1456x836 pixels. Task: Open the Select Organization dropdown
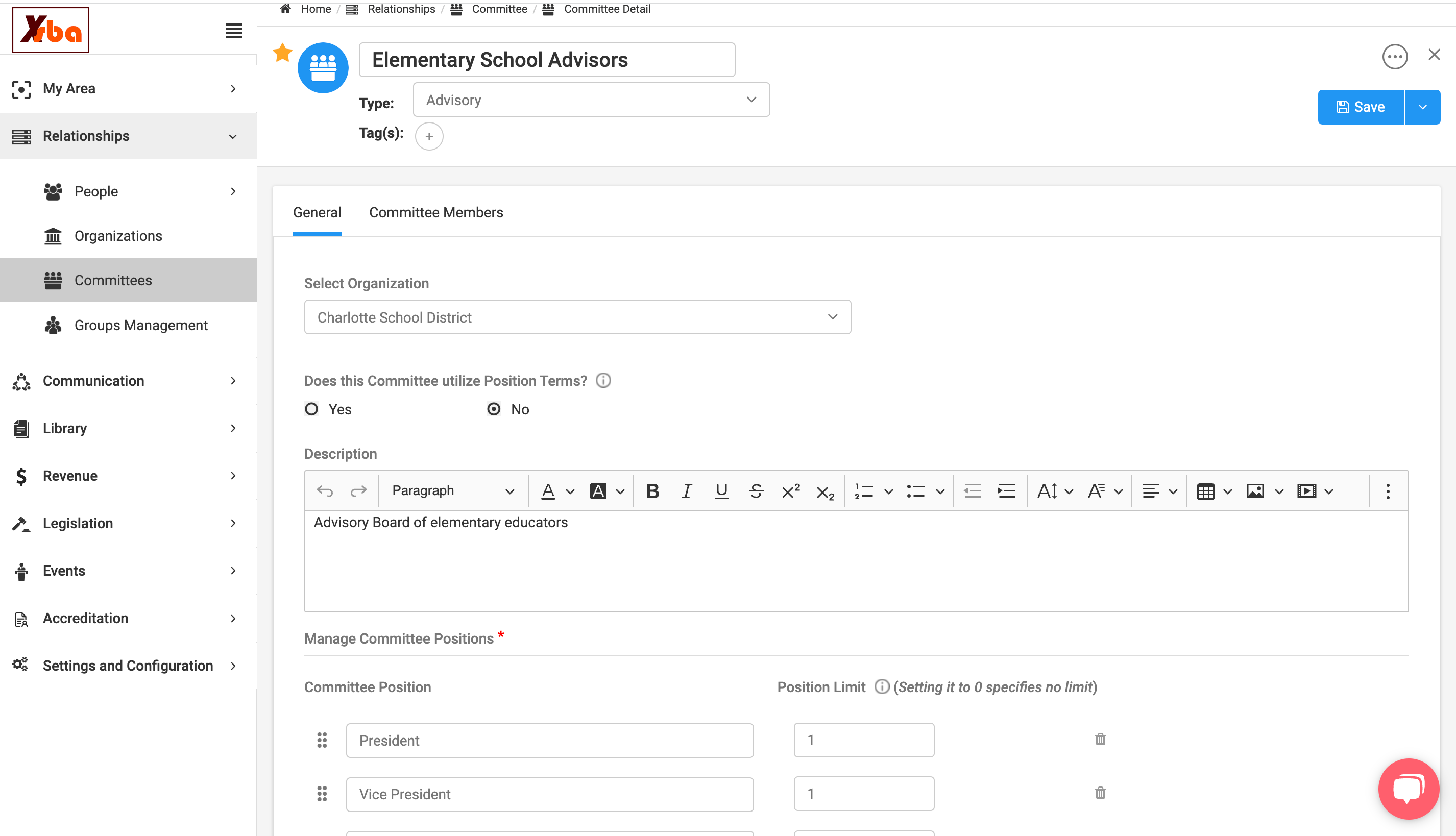pyautogui.click(x=577, y=317)
